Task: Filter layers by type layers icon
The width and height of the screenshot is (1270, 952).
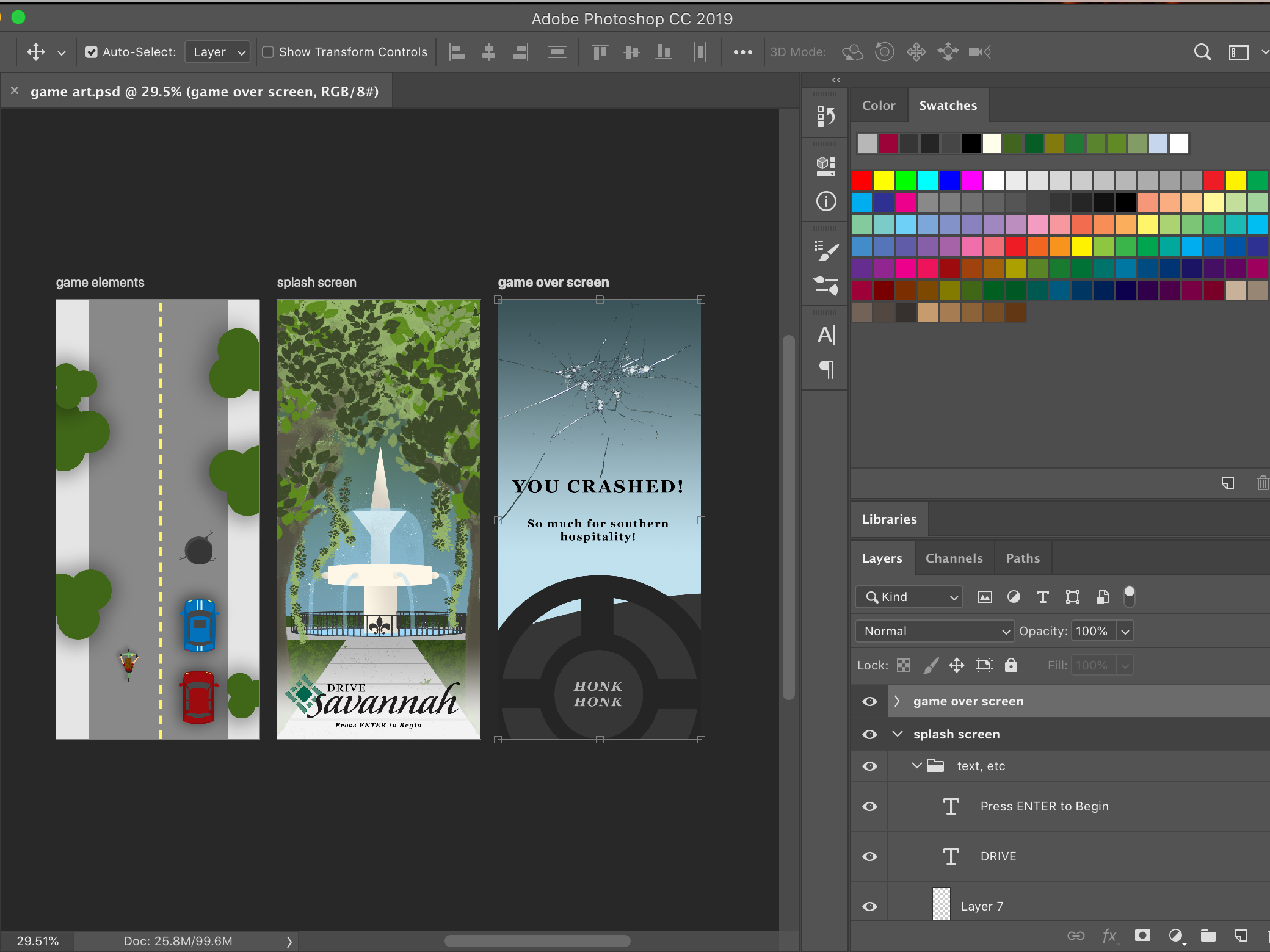Action: 1043,597
